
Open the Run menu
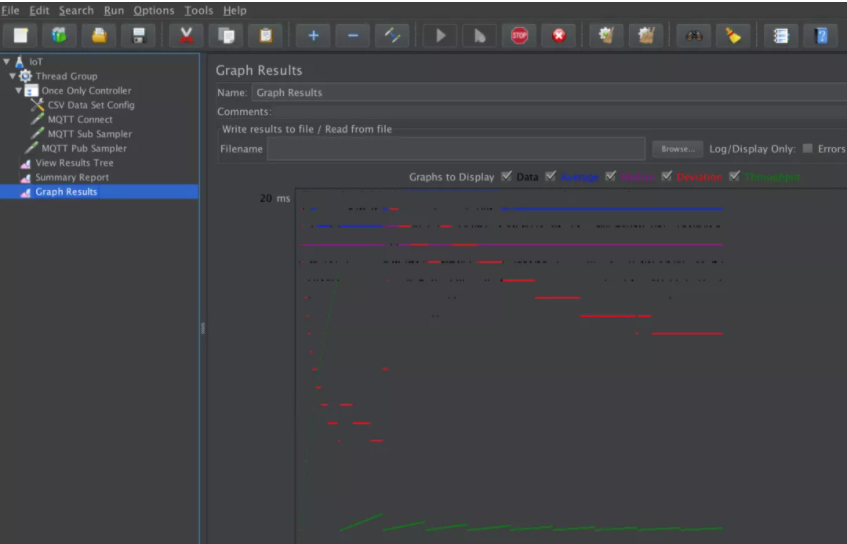click(113, 10)
